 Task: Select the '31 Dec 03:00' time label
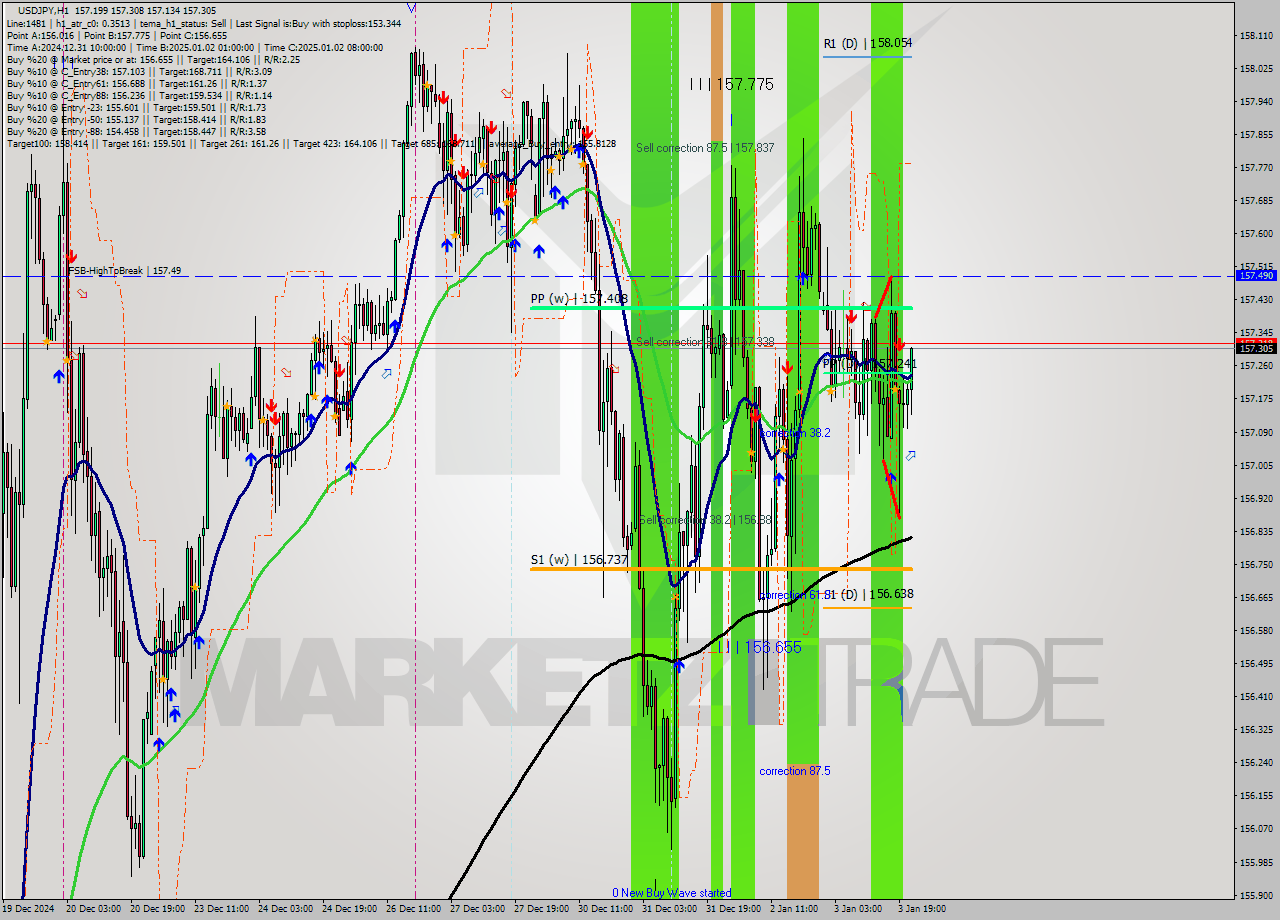click(669, 909)
